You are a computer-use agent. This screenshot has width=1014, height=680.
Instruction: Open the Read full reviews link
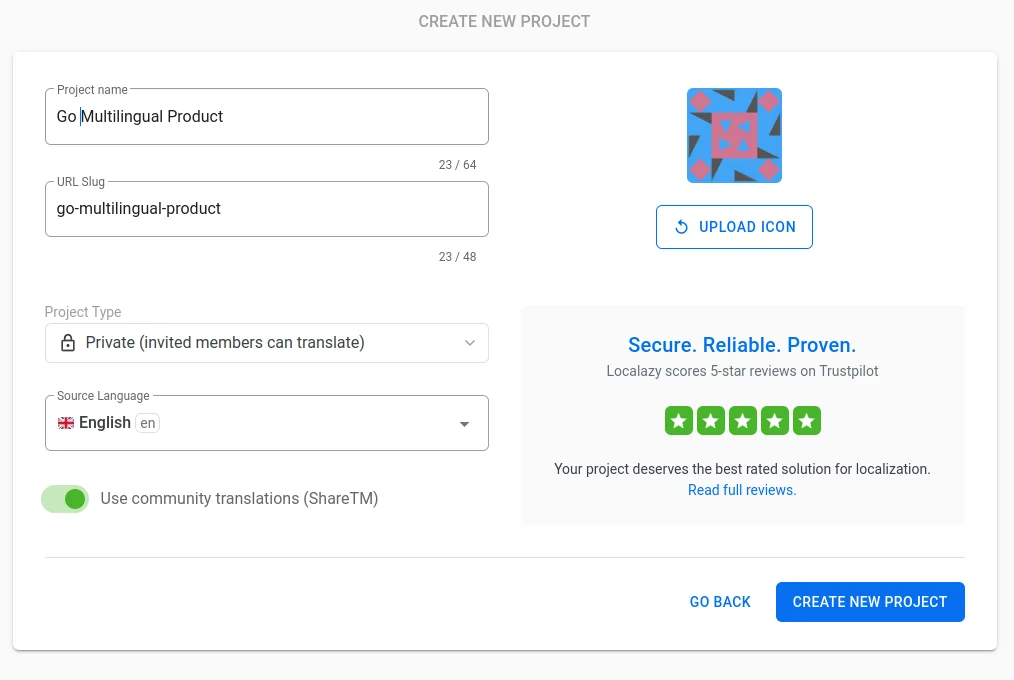[x=742, y=490]
